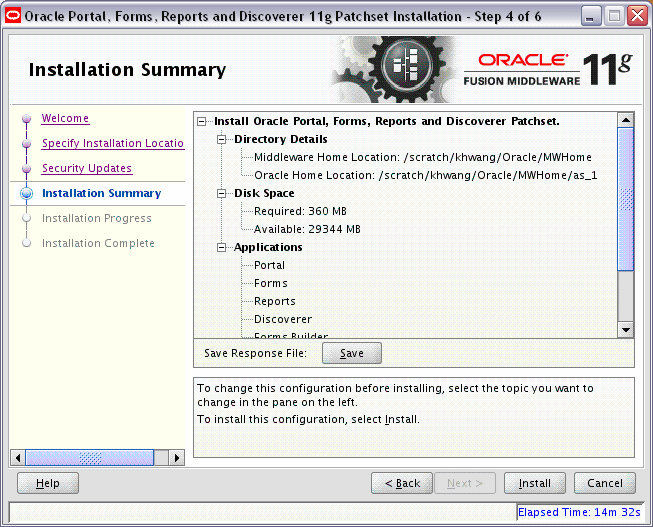Click the Save response file button
Viewport: 653px width, 527px height.
[352, 353]
